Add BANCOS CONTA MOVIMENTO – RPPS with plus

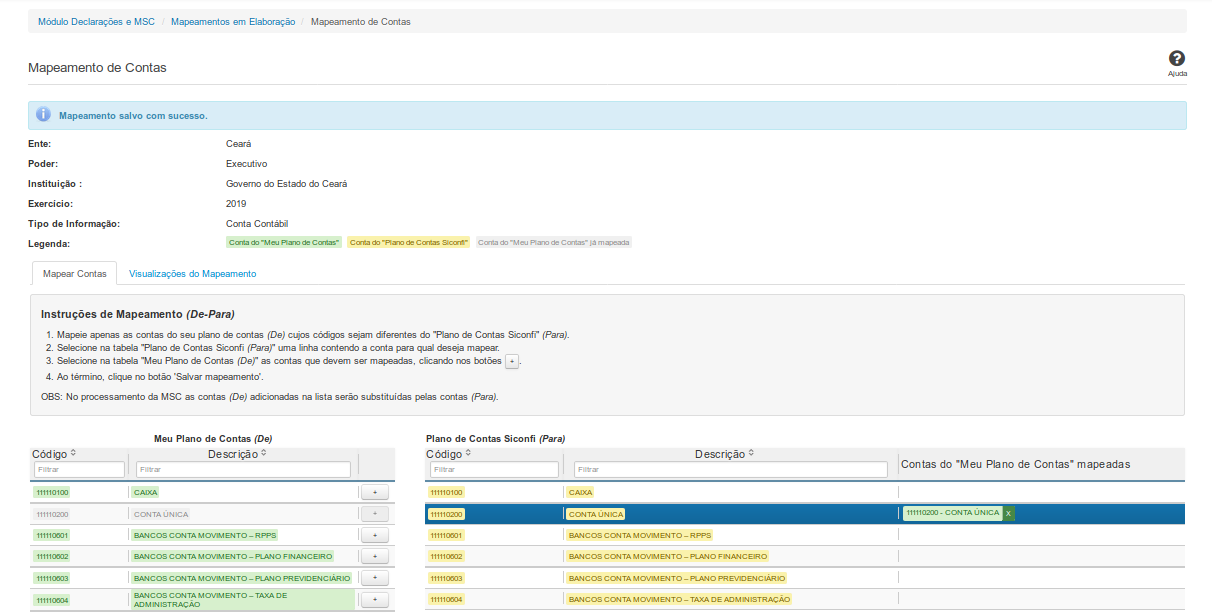point(374,535)
